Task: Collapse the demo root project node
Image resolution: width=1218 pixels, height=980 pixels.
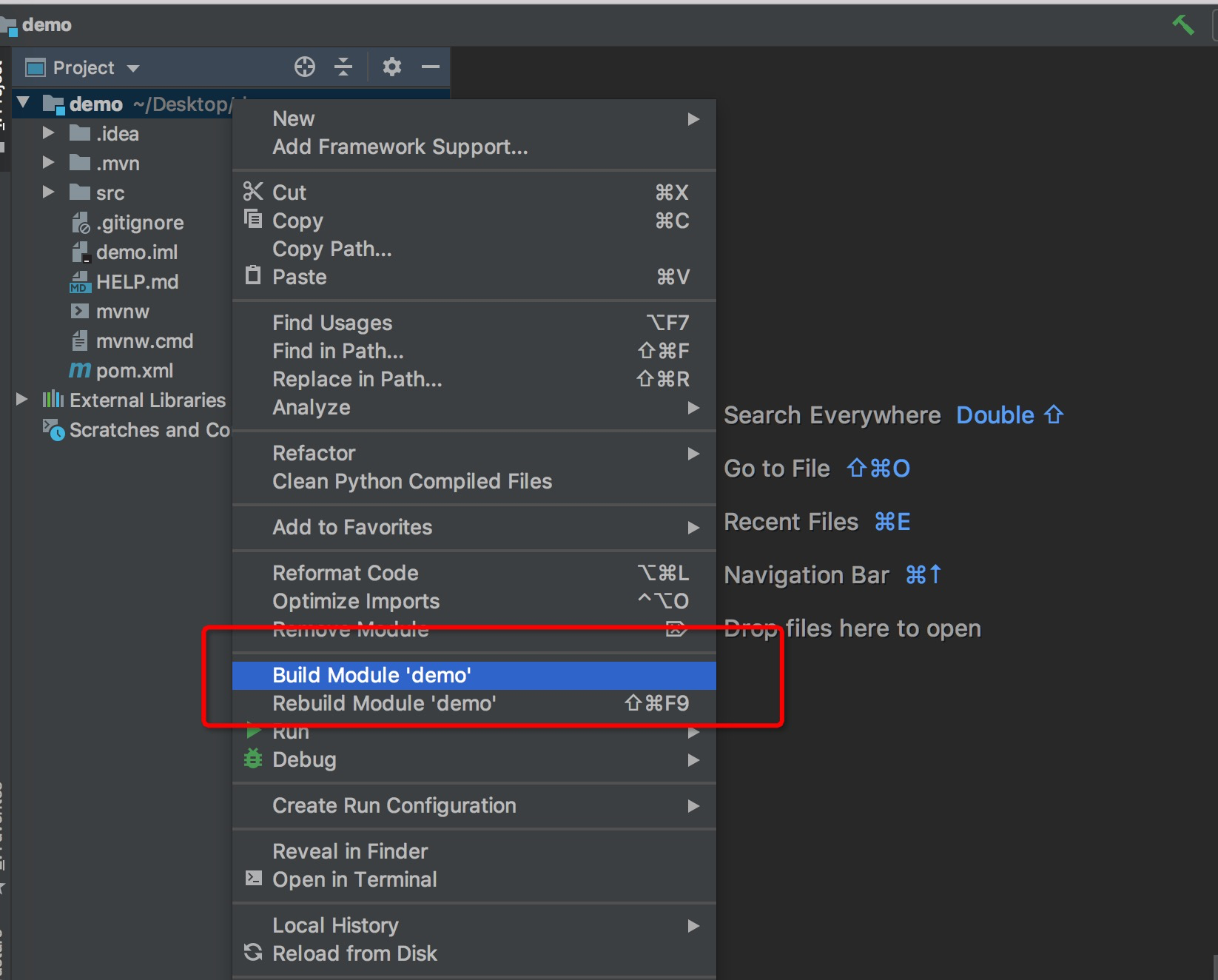Action: point(24,103)
